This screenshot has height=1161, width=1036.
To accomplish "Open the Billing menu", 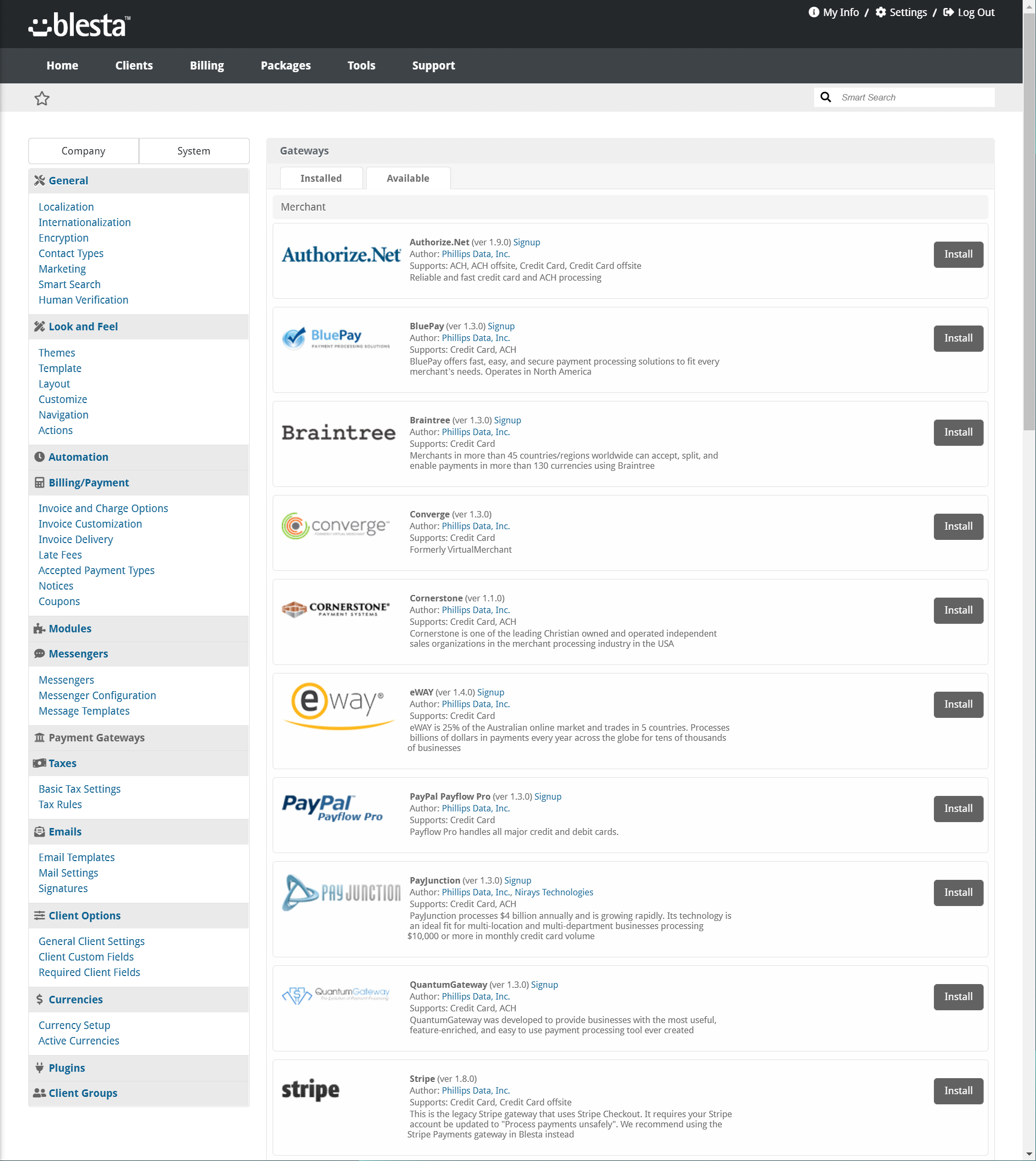I will tap(207, 65).
